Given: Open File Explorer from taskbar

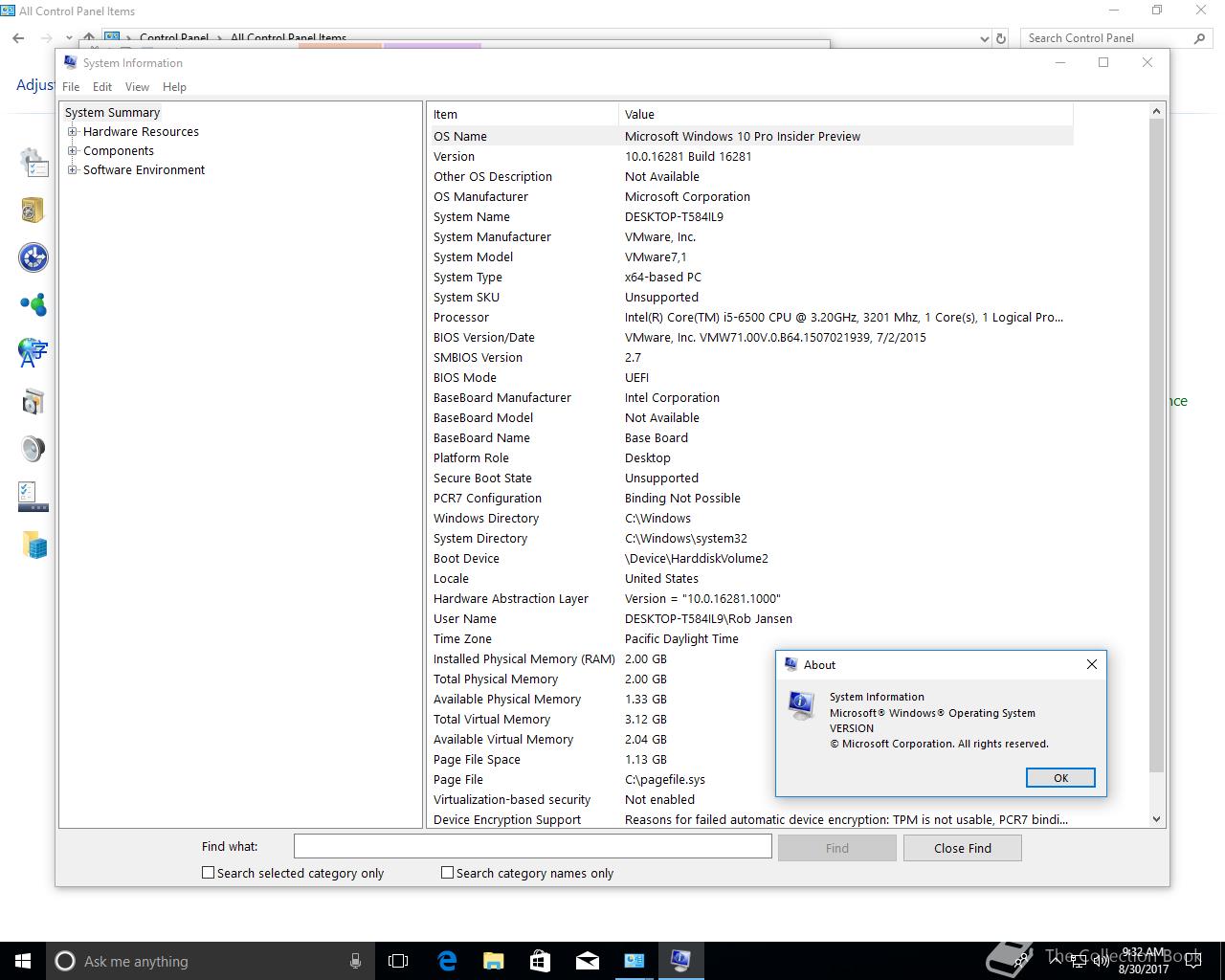Looking at the screenshot, I should [493, 961].
